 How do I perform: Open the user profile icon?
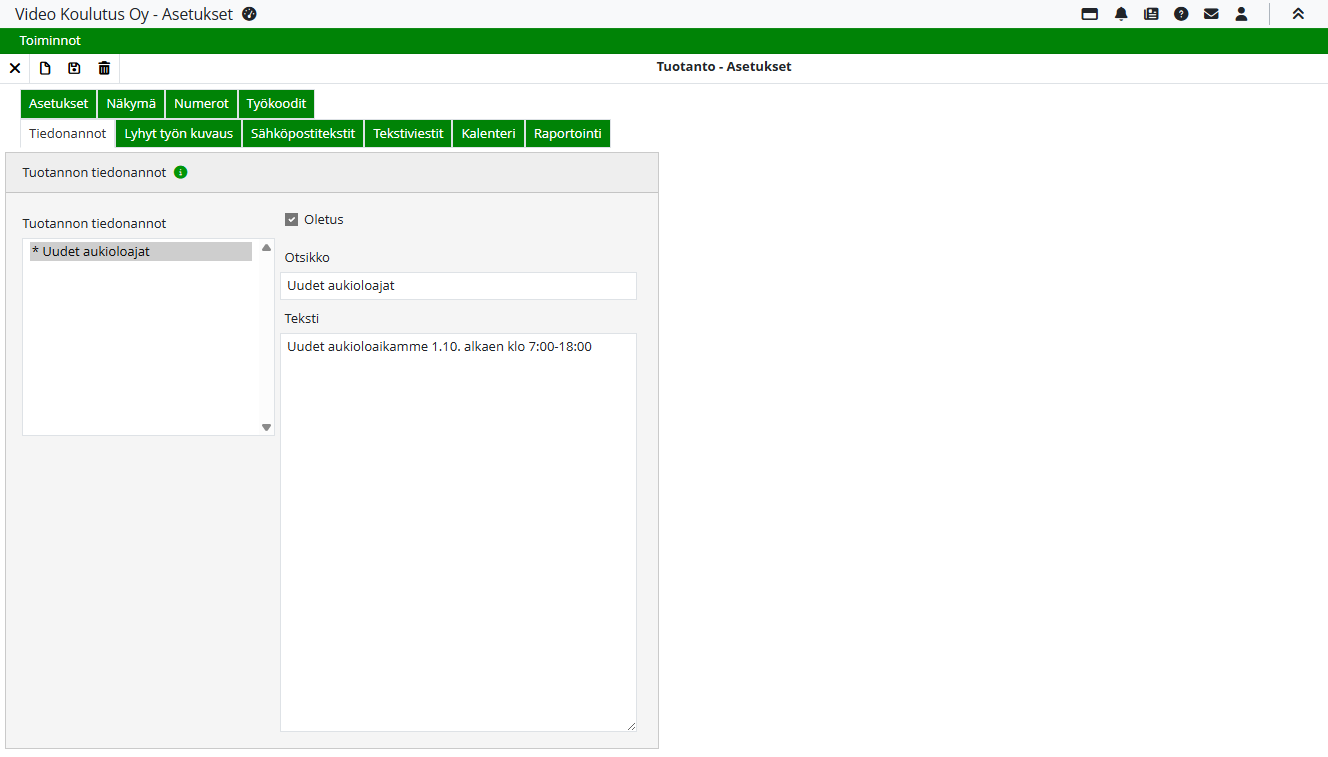(1241, 14)
